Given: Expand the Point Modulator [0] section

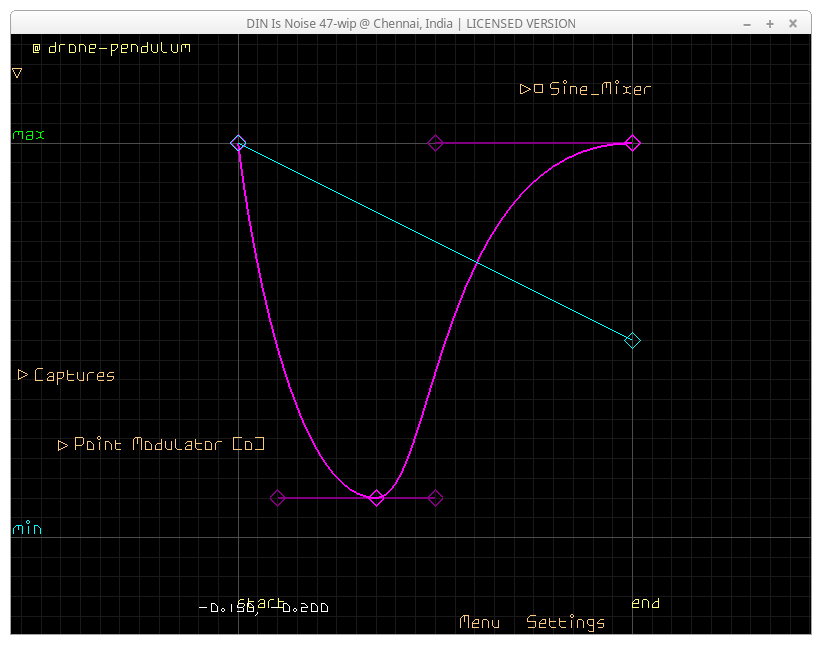Looking at the screenshot, I should click(x=63, y=445).
